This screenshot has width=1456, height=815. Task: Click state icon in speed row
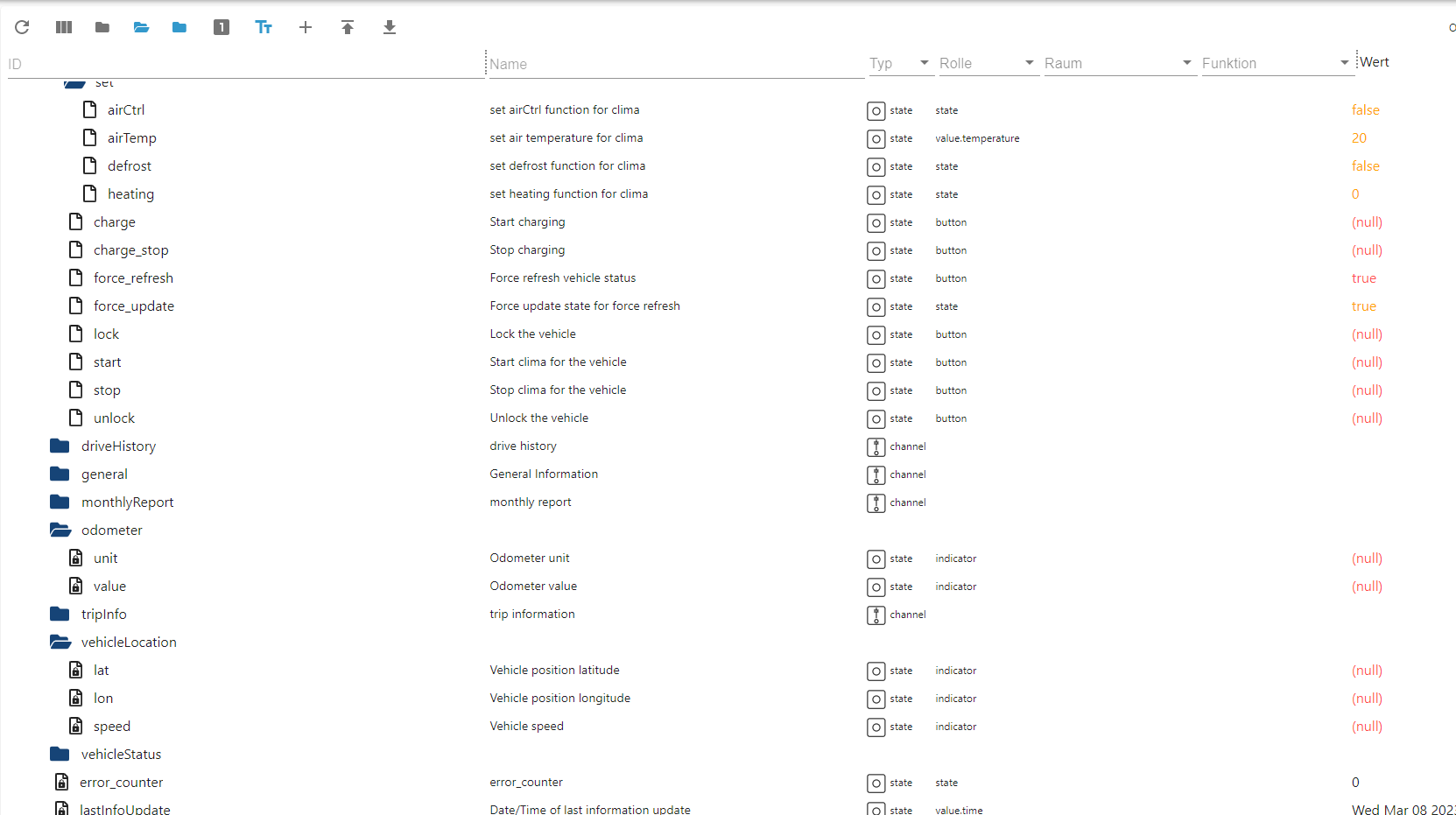click(x=876, y=727)
